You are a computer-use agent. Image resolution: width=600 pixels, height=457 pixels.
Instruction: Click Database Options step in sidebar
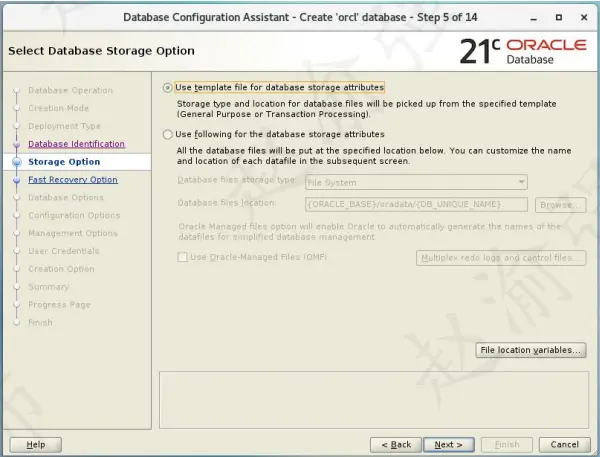pyautogui.click(x=66, y=197)
